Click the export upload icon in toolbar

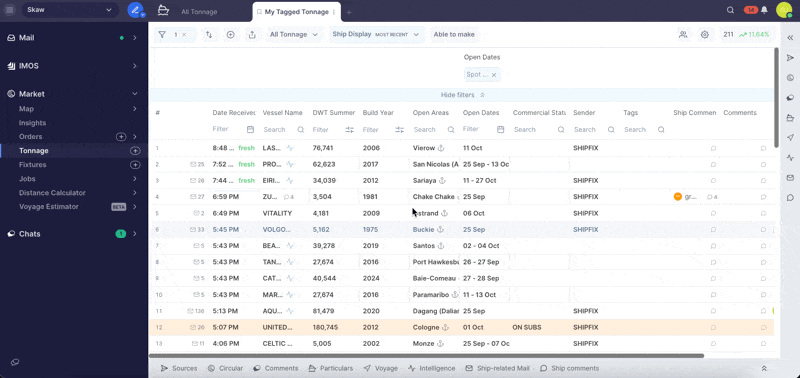coord(252,35)
